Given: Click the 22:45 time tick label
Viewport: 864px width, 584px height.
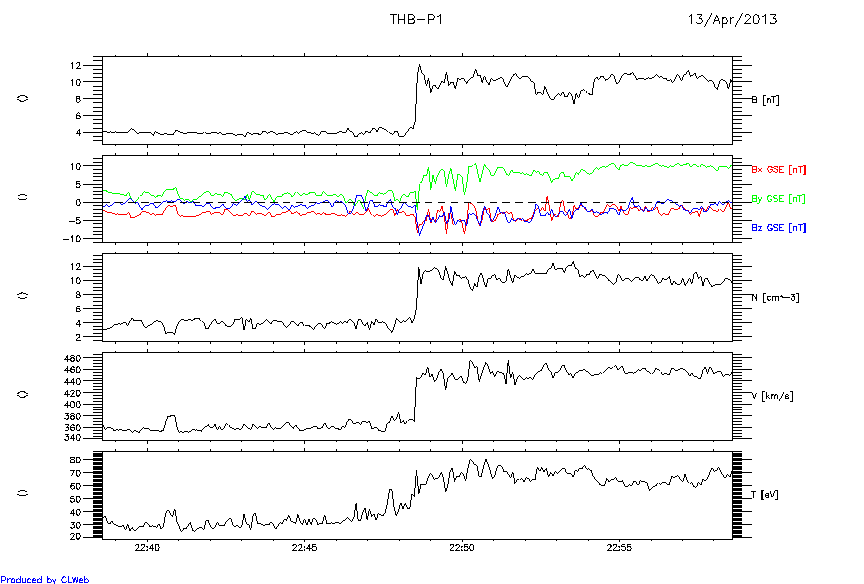Looking at the screenshot, I should tap(305, 548).
